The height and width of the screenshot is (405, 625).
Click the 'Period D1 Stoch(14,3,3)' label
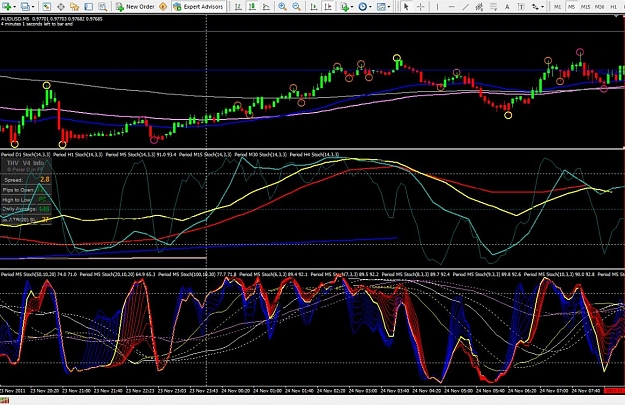[26, 154]
